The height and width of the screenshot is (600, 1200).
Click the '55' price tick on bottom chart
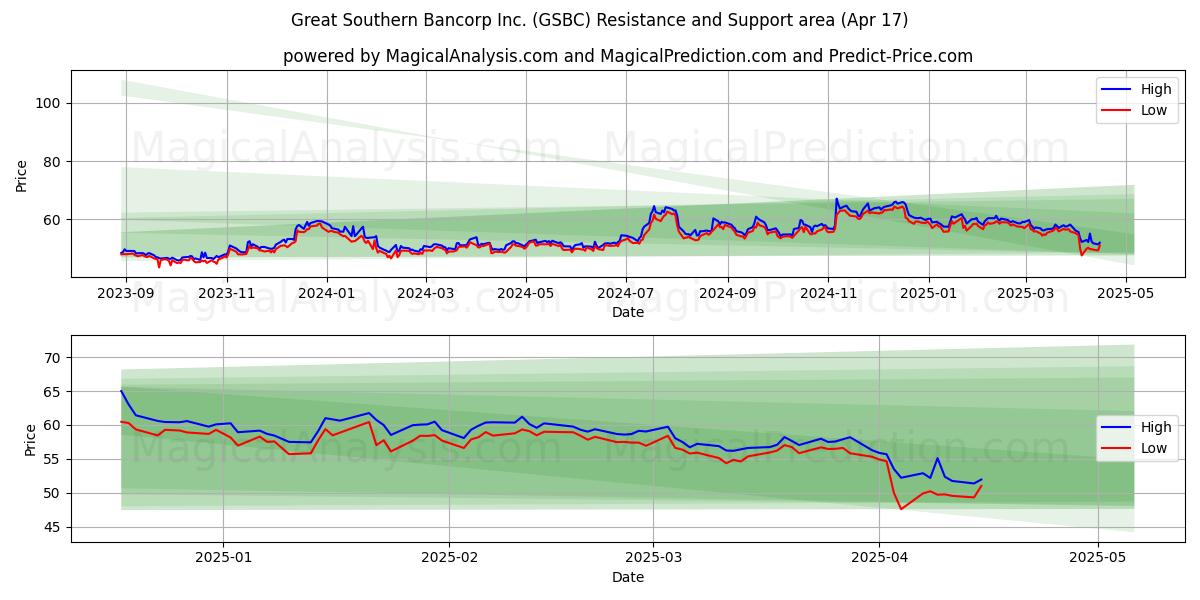point(54,459)
